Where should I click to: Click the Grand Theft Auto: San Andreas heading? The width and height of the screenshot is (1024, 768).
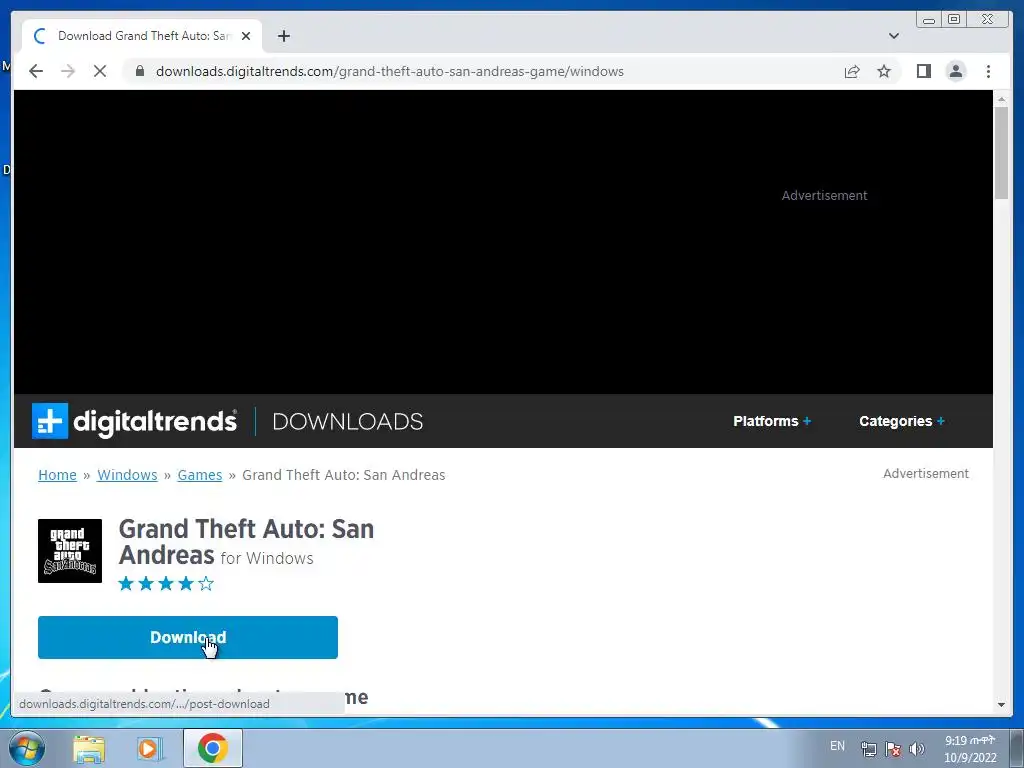click(x=246, y=541)
